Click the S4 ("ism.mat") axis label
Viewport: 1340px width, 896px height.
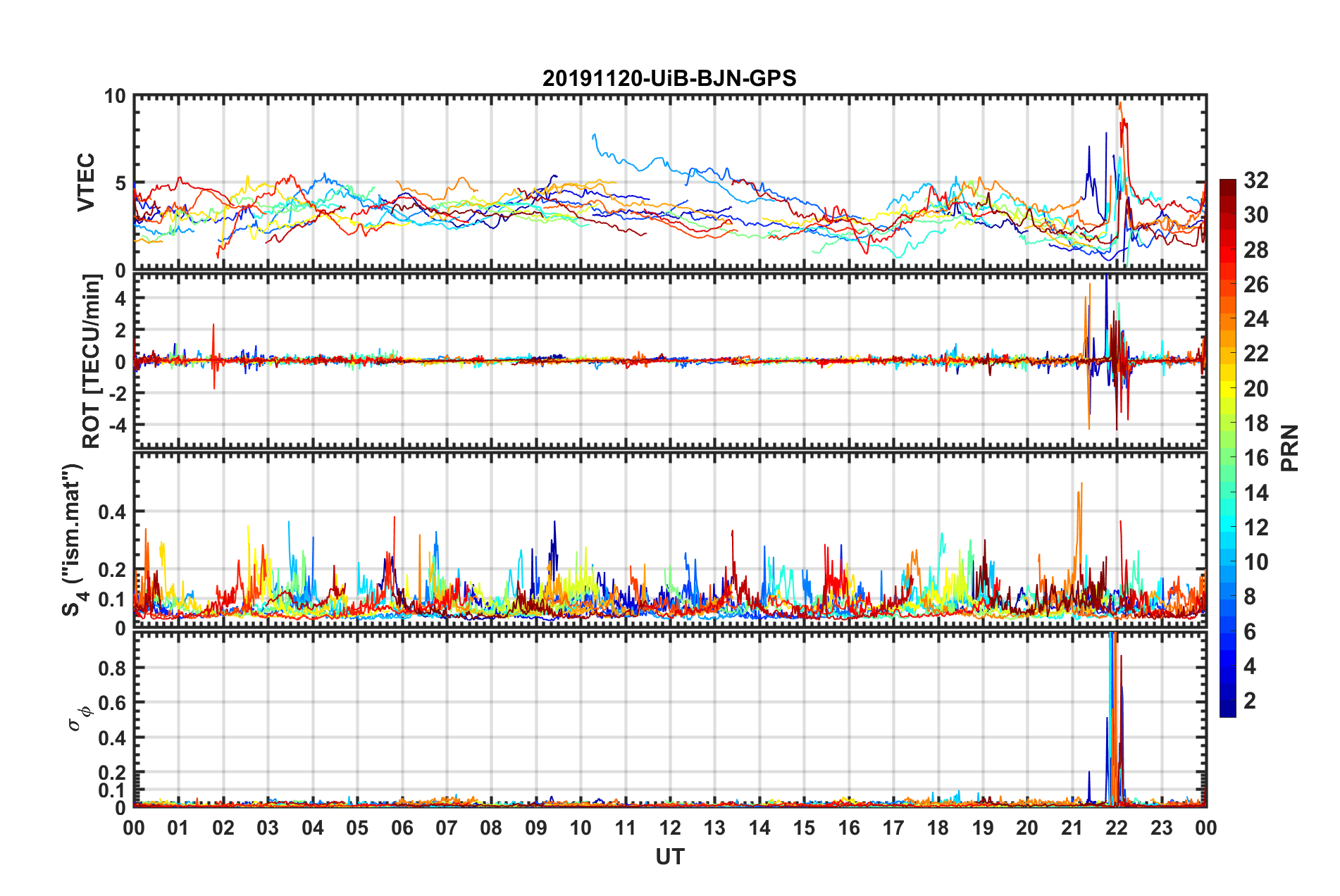(x=73, y=540)
